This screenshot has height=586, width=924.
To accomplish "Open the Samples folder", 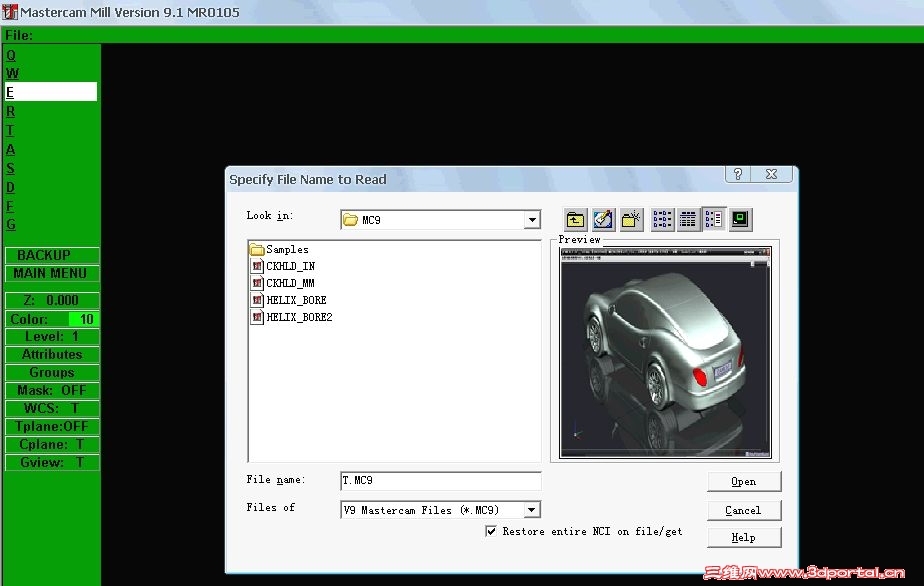I will (x=279, y=249).
